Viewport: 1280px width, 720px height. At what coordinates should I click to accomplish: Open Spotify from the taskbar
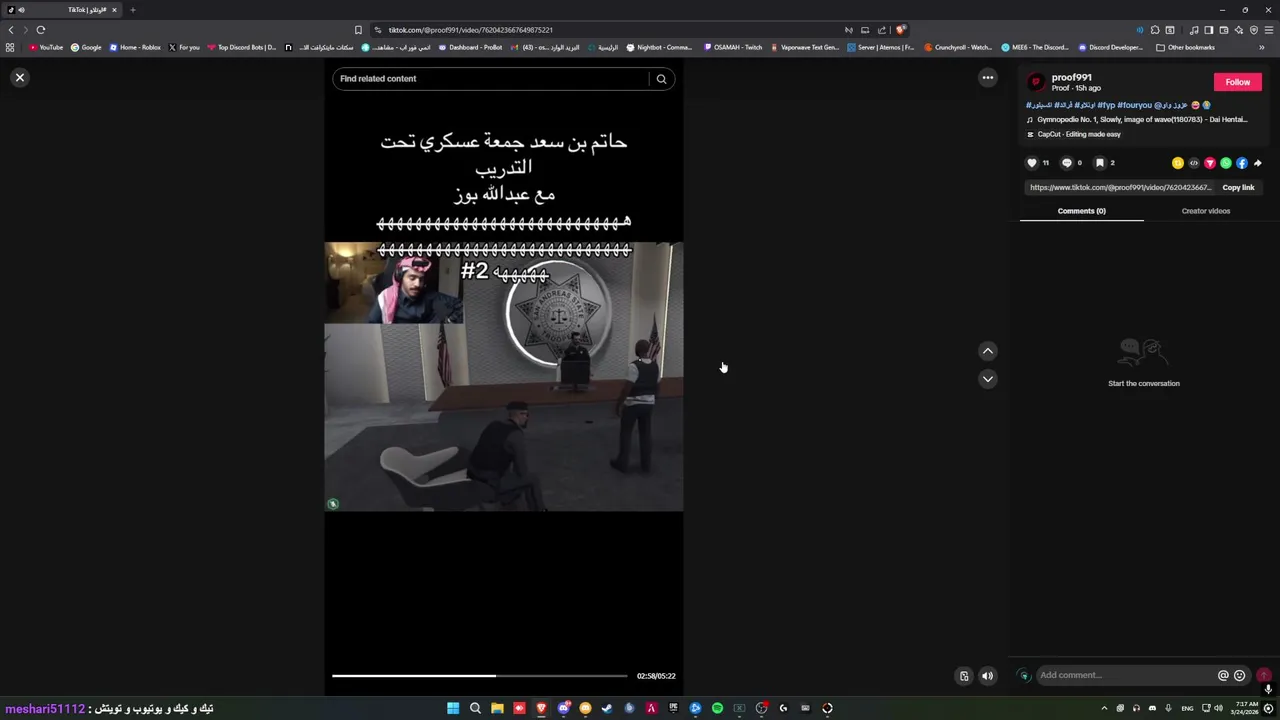717,708
